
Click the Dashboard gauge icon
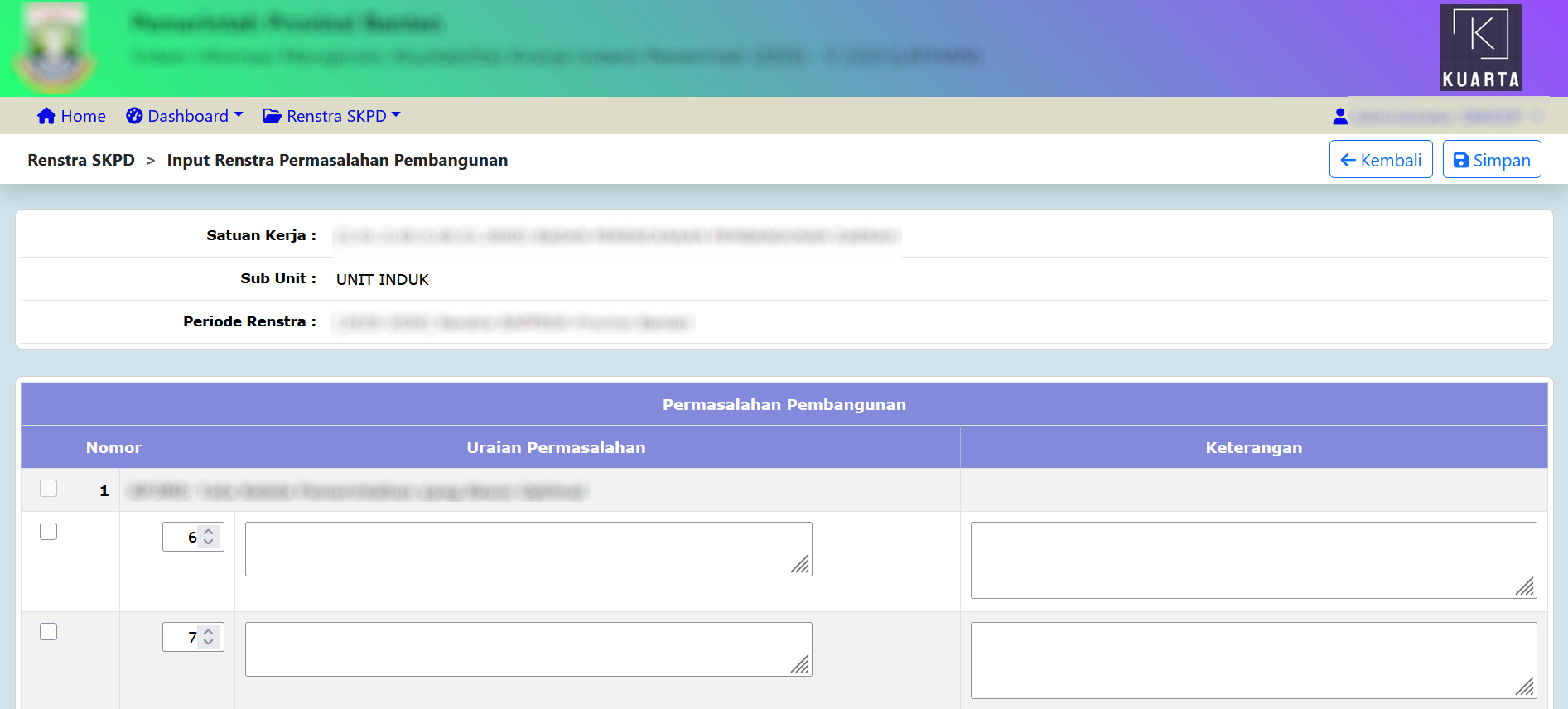pos(134,116)
